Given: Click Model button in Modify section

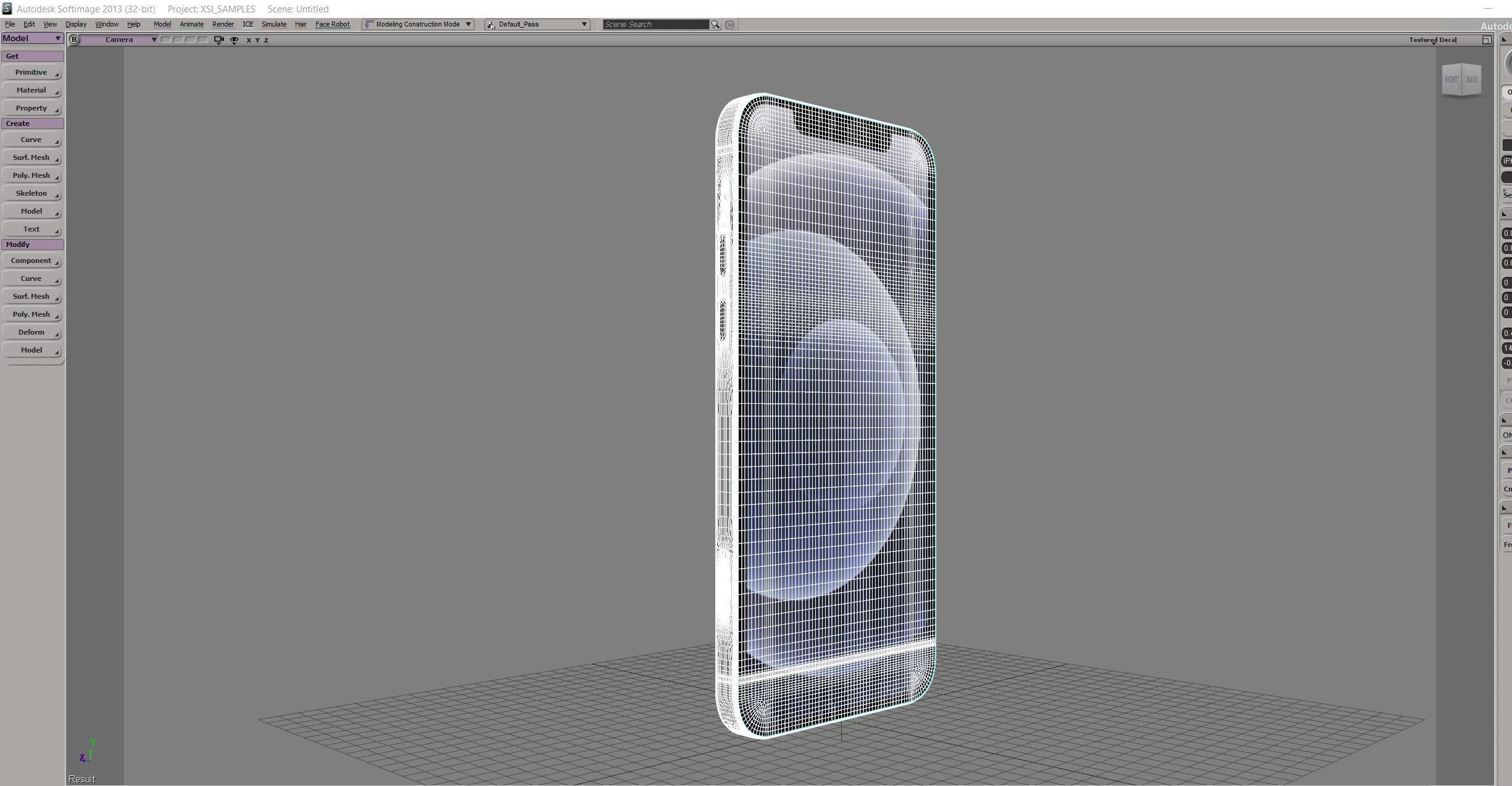Looking at the screenshot, I should click(31, 350).
